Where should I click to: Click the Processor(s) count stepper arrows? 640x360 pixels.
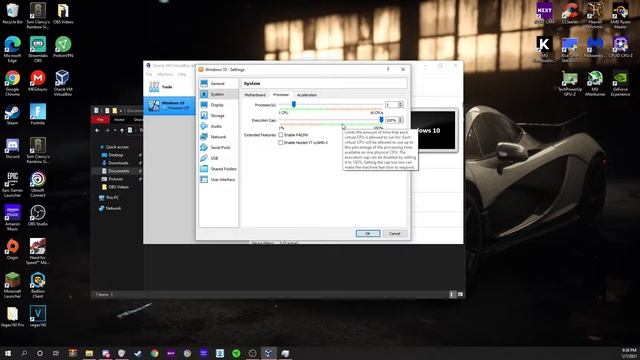click(x=400, y=104)
